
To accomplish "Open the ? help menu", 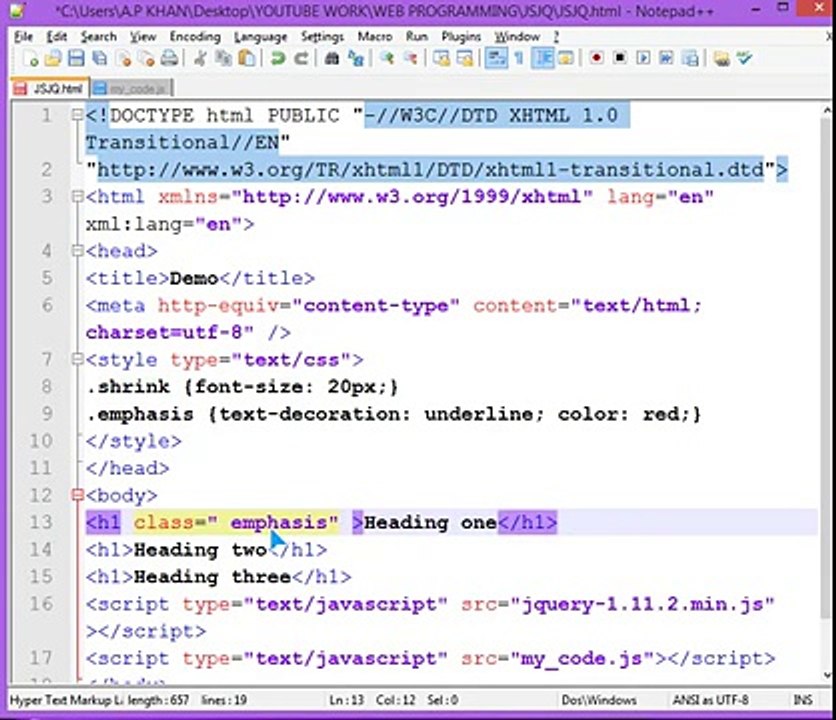I will tap(556, 36).
